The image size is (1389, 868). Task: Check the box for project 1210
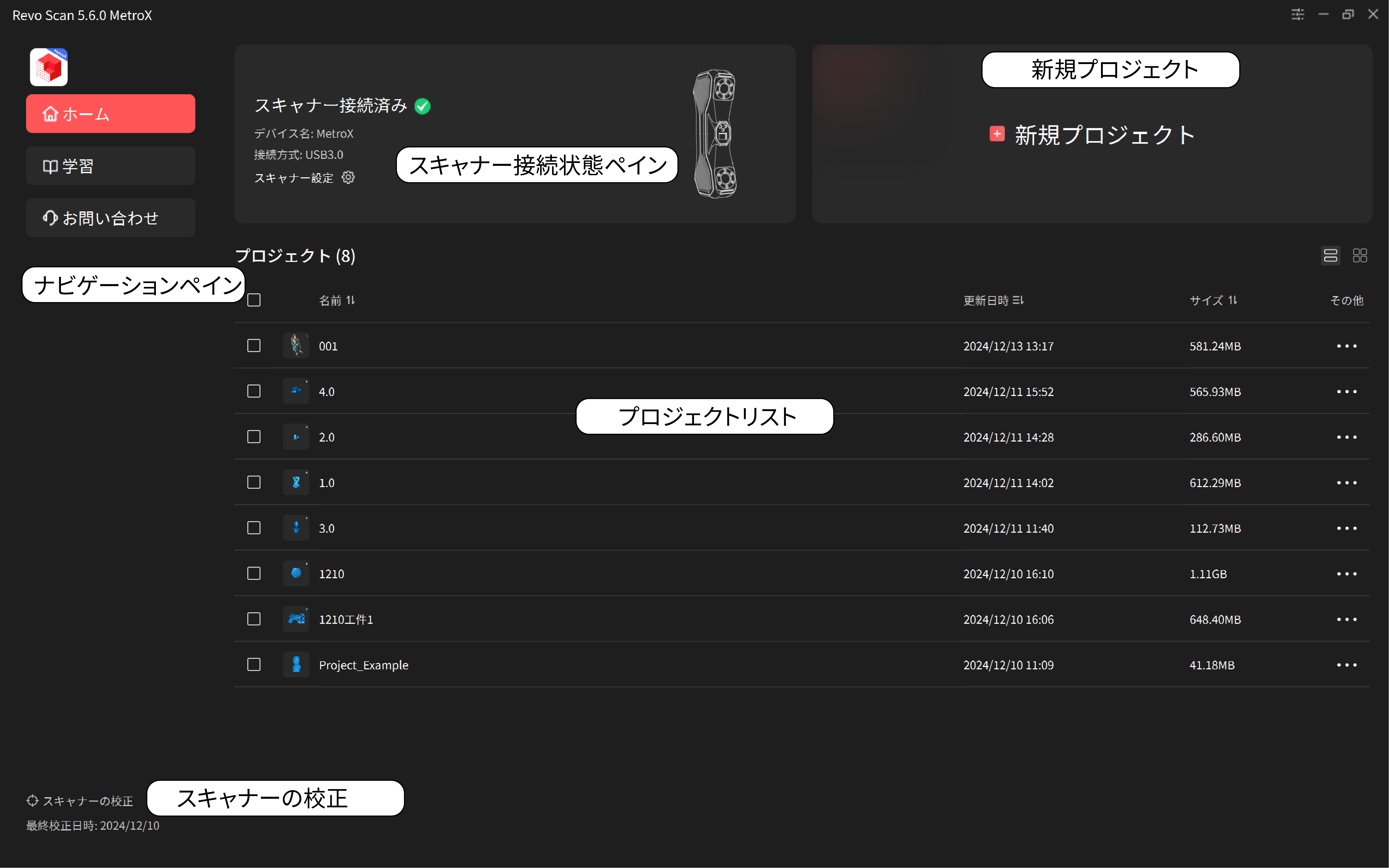coord(254,574)
